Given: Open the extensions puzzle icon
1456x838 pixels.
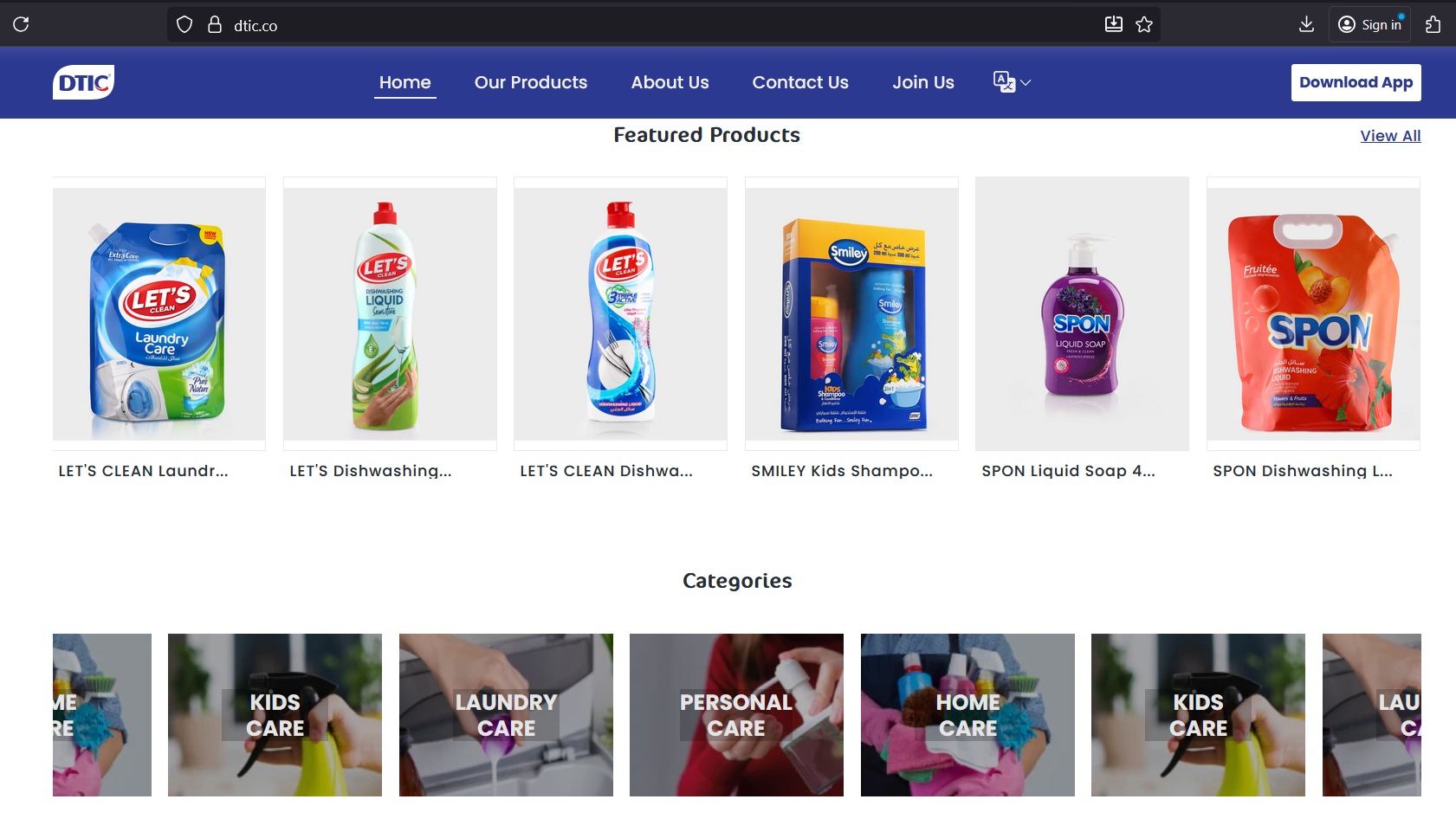Looking at the screenshot, I should click(1433, 24).
